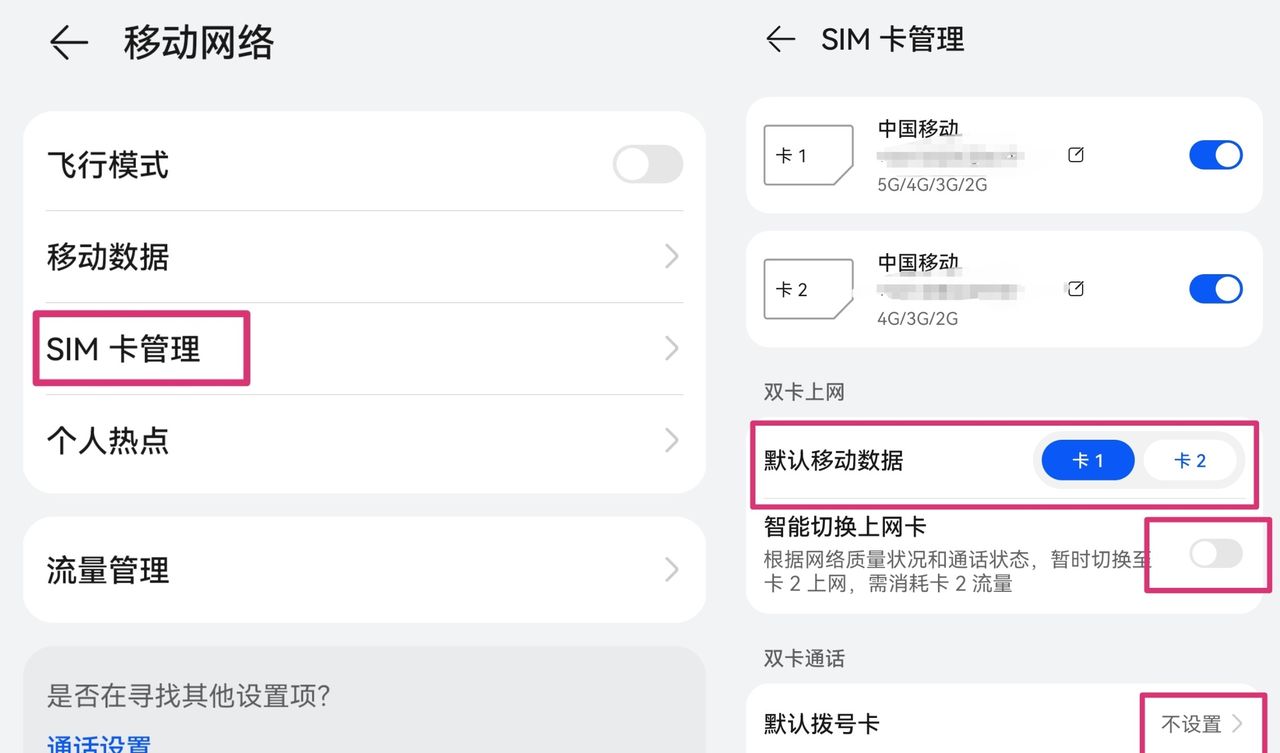Click the 卡 1 SIM card icon
Screen dimensions: 1280x753
click(x=808, y=155)
